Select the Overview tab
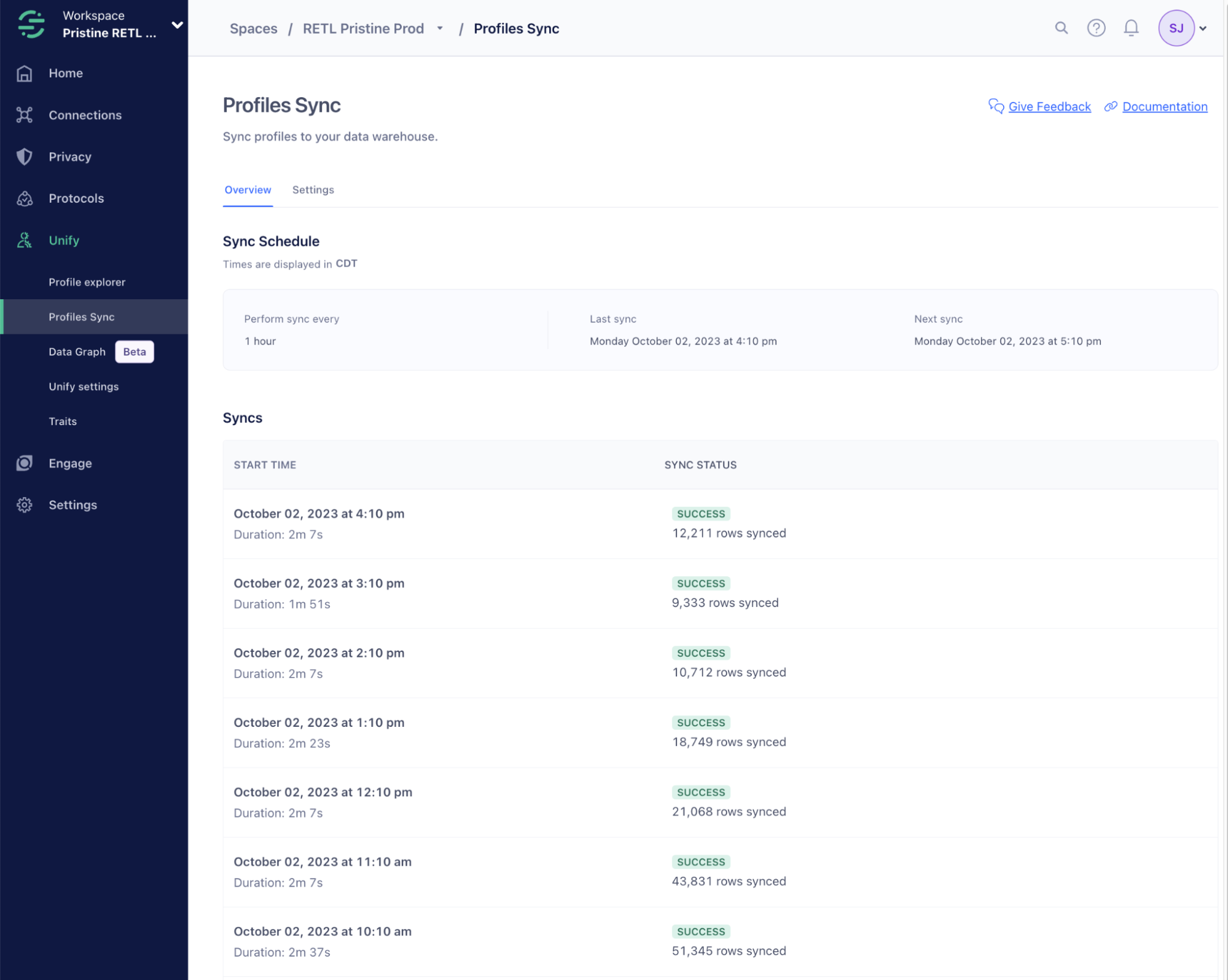 coord(248,190)
